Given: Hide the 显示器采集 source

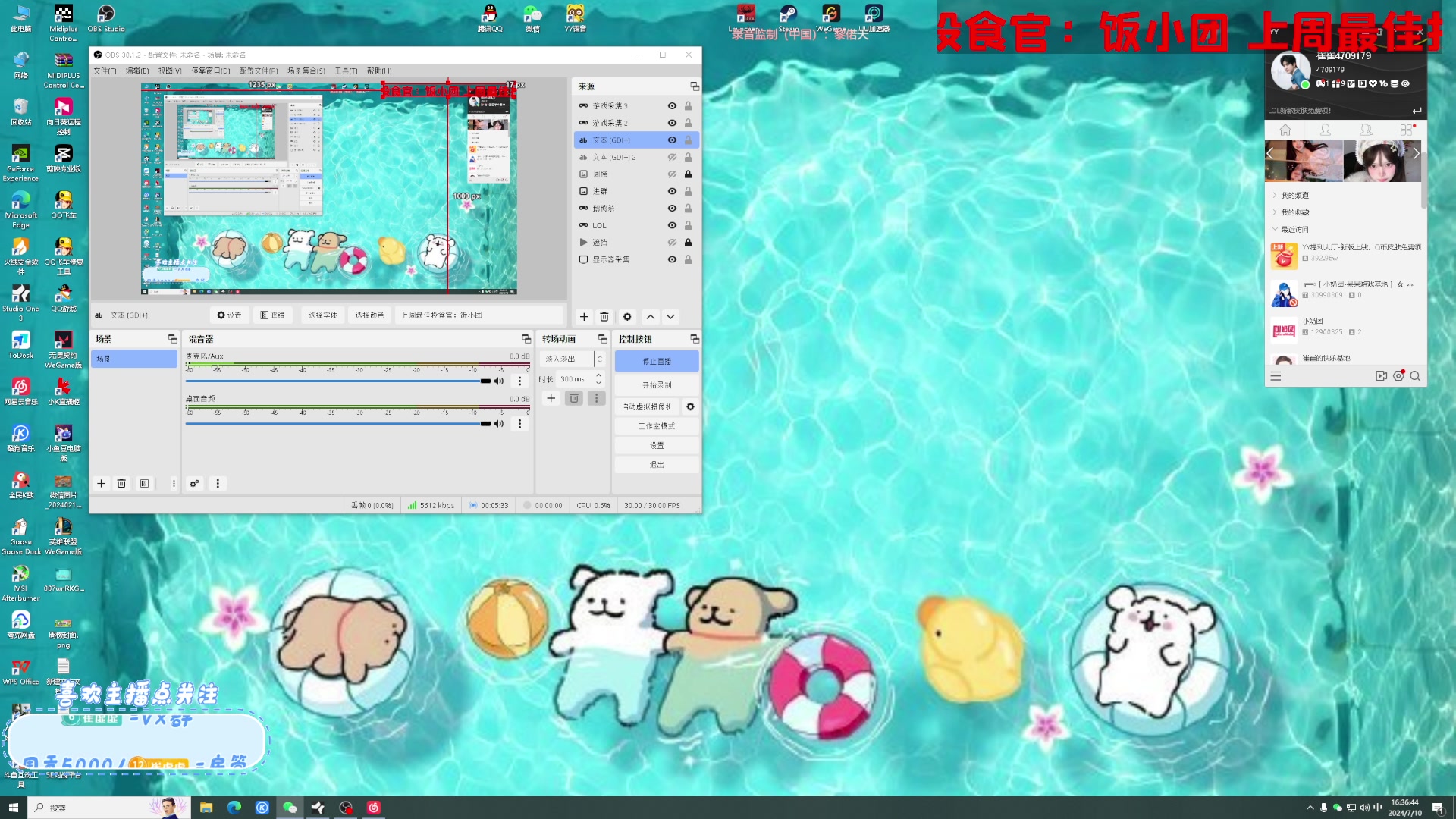Looking at the screenshot, I should (672, 259).
